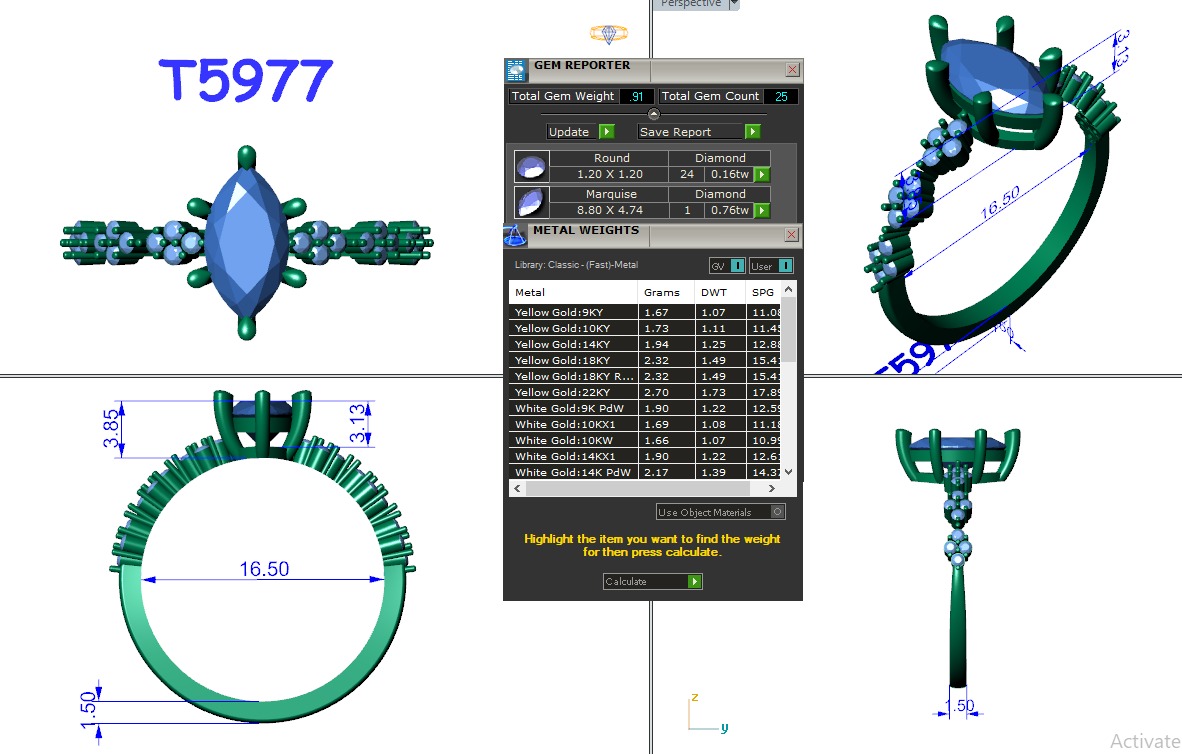Click green arrow beside Update
This screenshot has width=1182, height=754.
(607, 131)
